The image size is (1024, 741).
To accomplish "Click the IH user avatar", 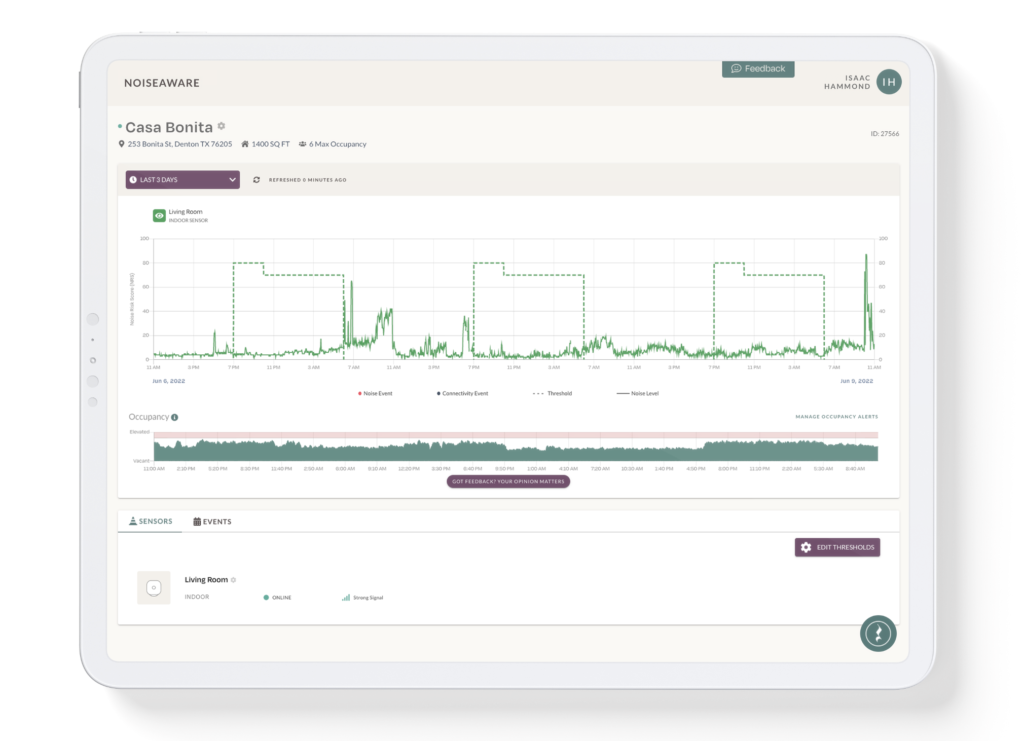I will tap(889, 82).
